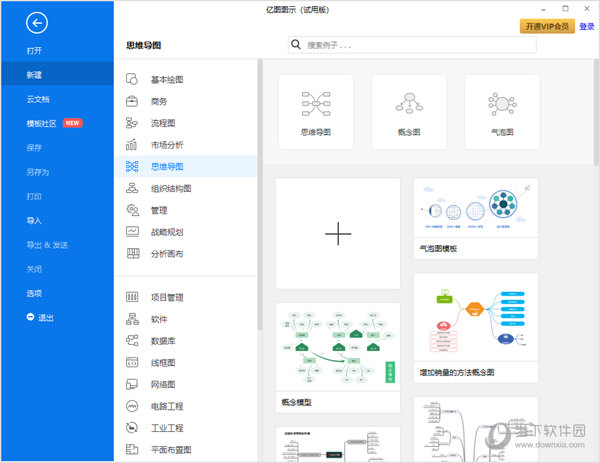Open 选项 in the sidebar
Screen dimensions: 600x463
pos(34,293)
